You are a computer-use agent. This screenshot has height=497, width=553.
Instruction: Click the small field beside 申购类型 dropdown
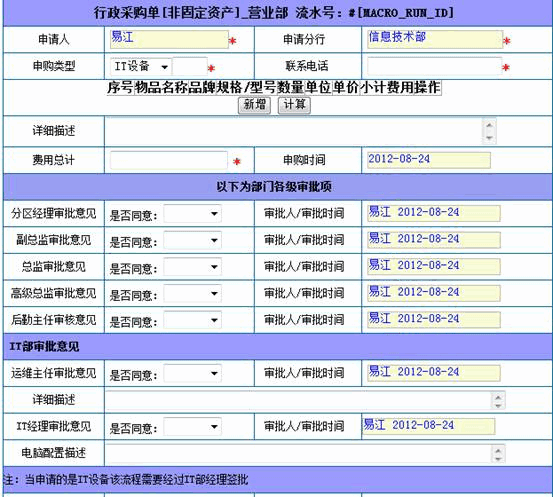(x=190, y=66)
